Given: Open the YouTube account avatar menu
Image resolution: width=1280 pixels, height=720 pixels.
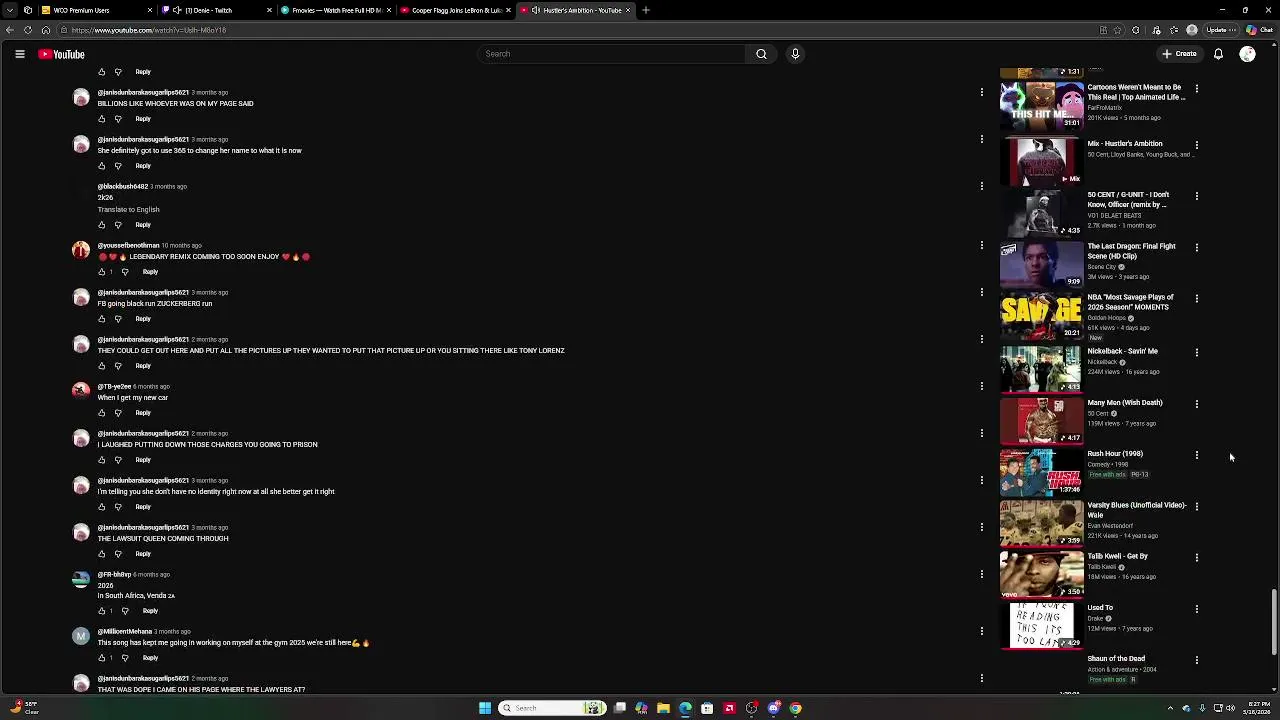Looking at the screenshot, I should click(1247, 54).
